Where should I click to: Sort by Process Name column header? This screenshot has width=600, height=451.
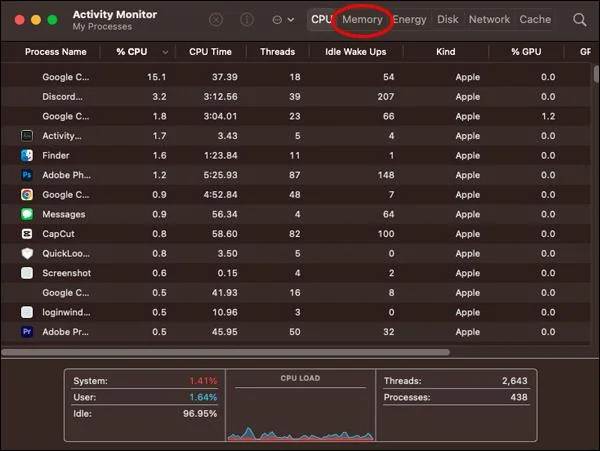(55, 52)
